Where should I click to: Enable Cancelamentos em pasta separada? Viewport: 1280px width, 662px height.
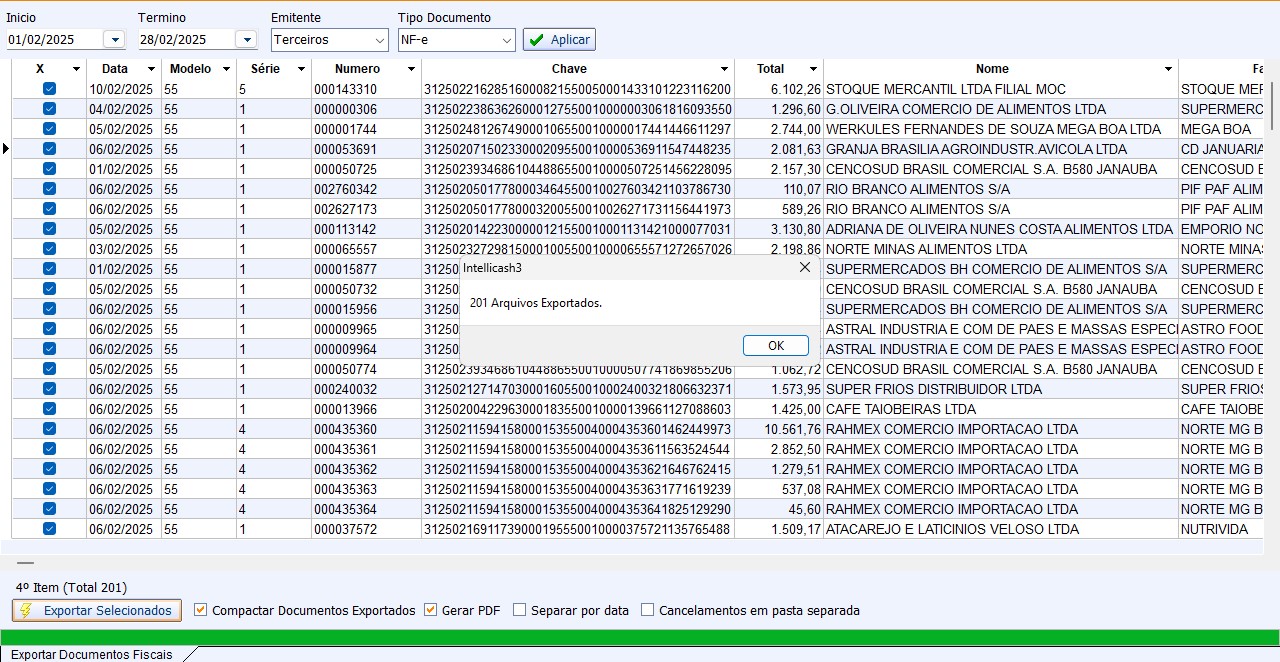point(648,610)
